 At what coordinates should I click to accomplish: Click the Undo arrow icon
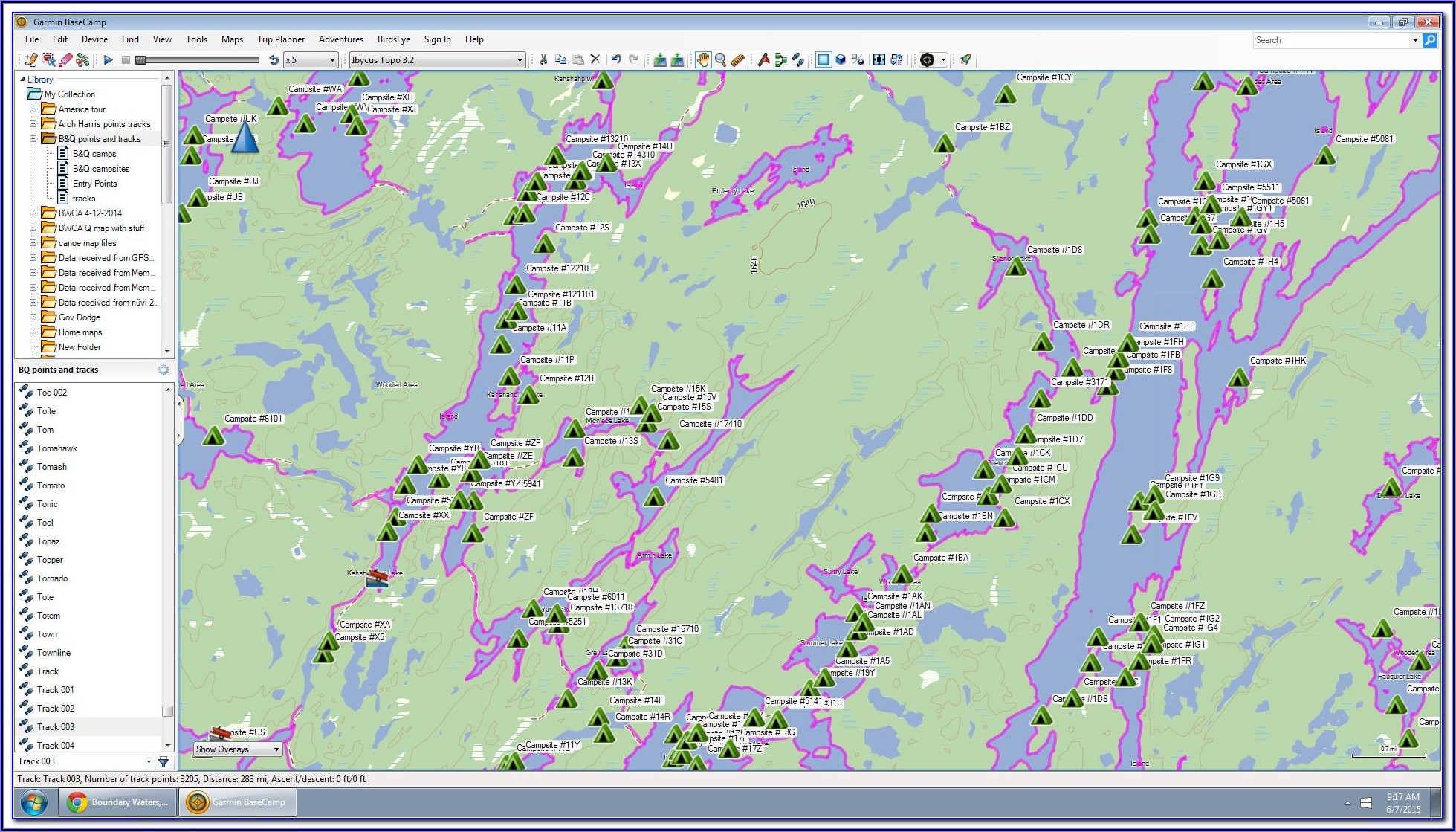(616, 60)
